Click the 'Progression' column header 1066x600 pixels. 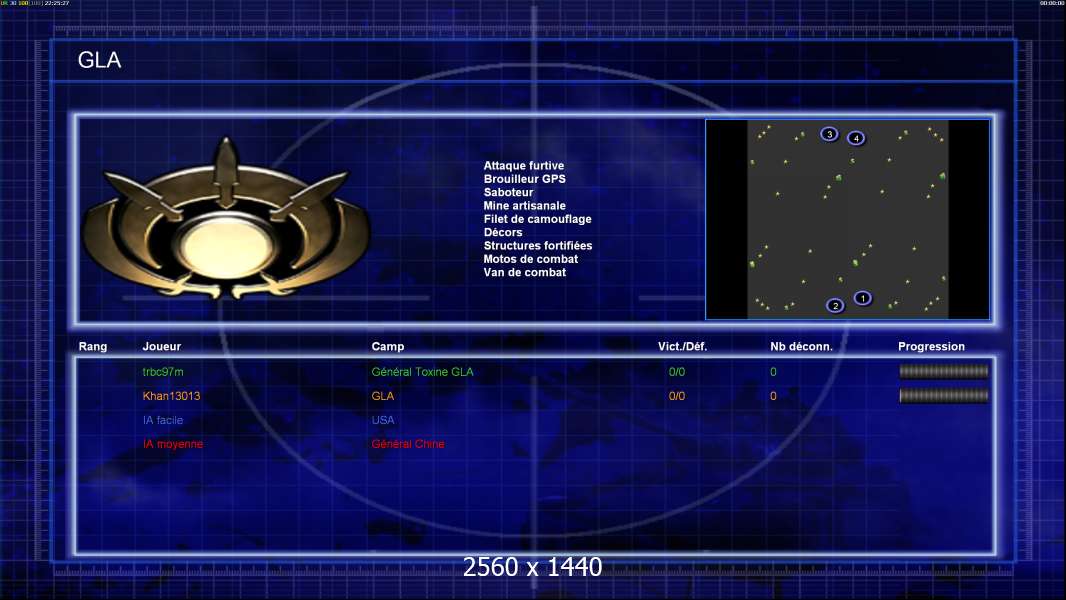click(x=931, y=347)
